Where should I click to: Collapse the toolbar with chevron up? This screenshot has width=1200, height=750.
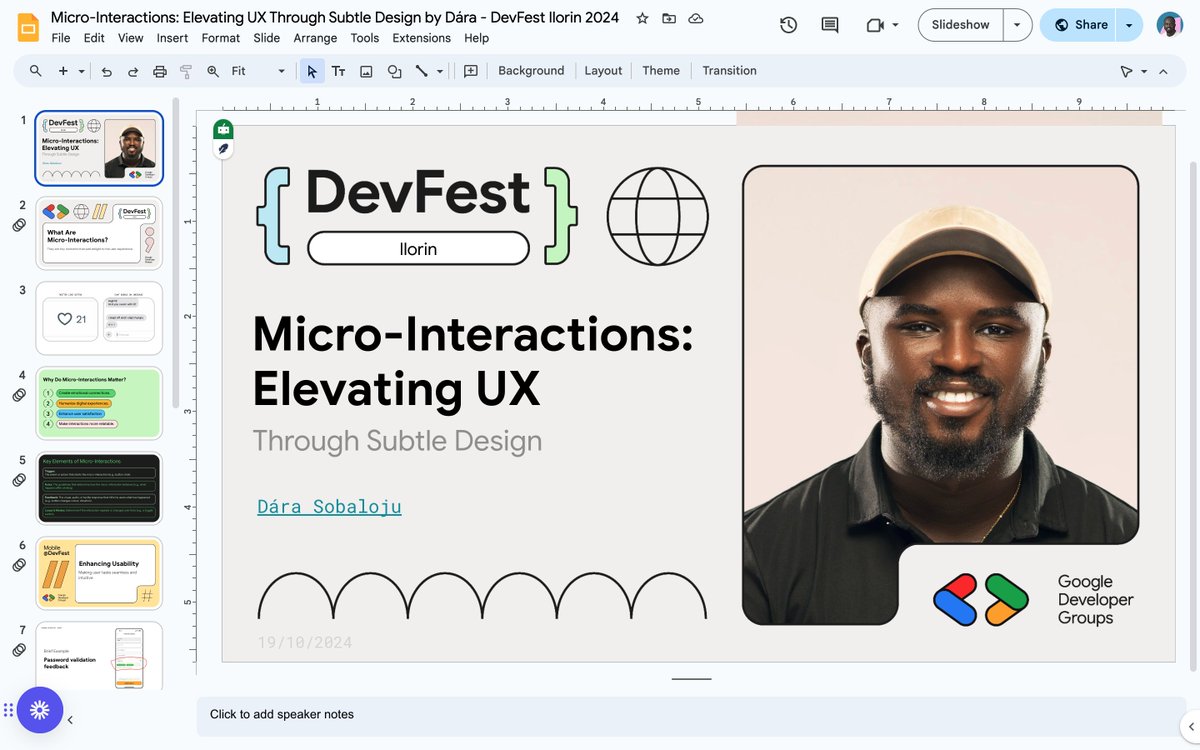coord(1163,71)
